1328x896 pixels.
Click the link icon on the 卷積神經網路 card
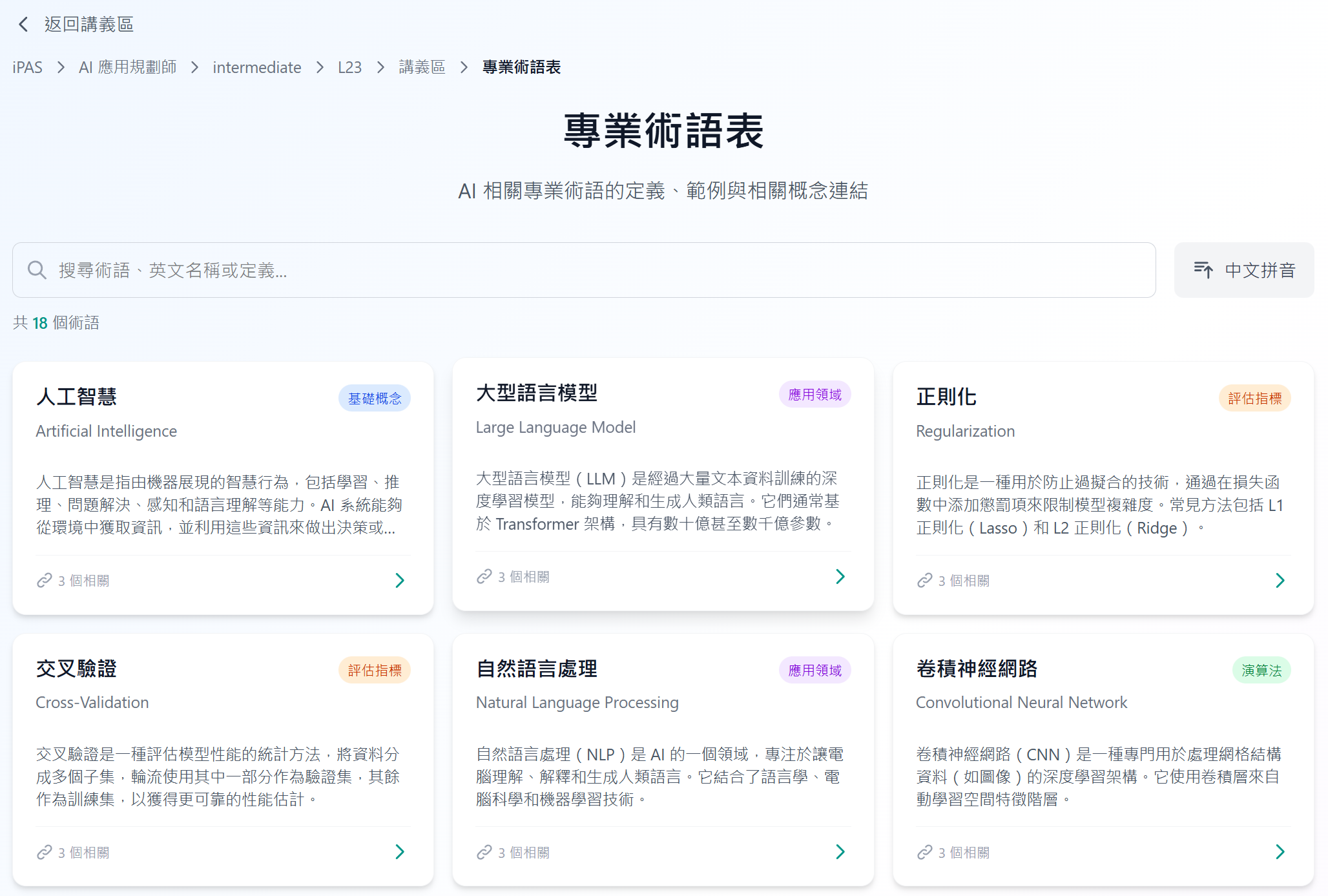click(924, 852)
